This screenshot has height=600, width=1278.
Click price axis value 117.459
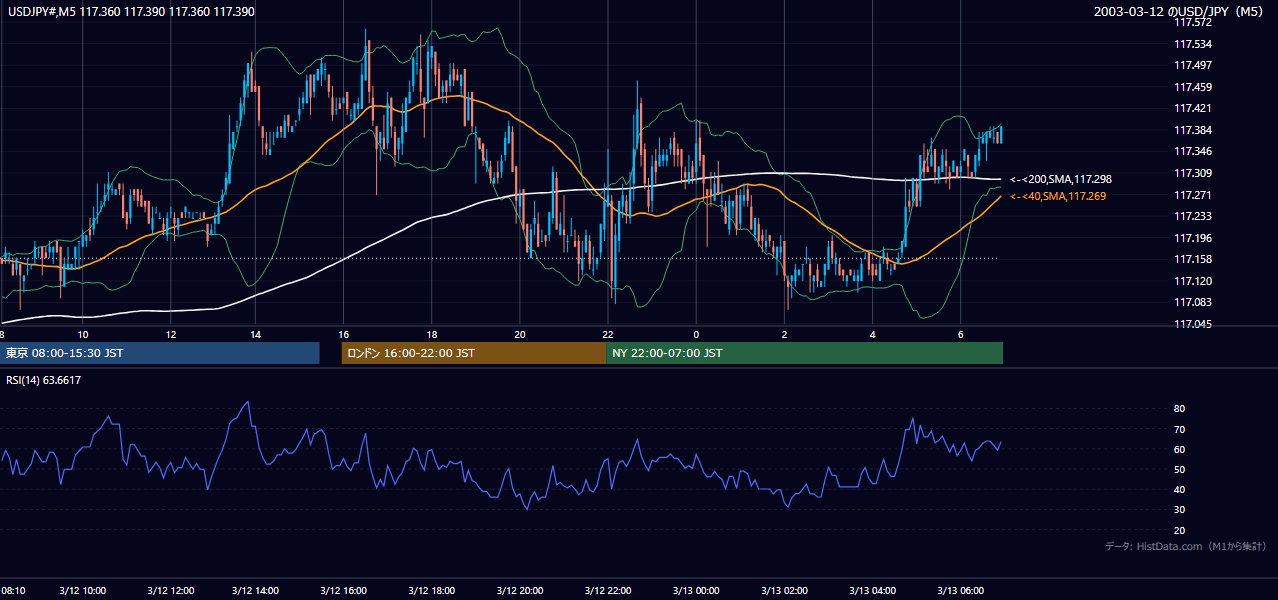(x=1193, y=87)
